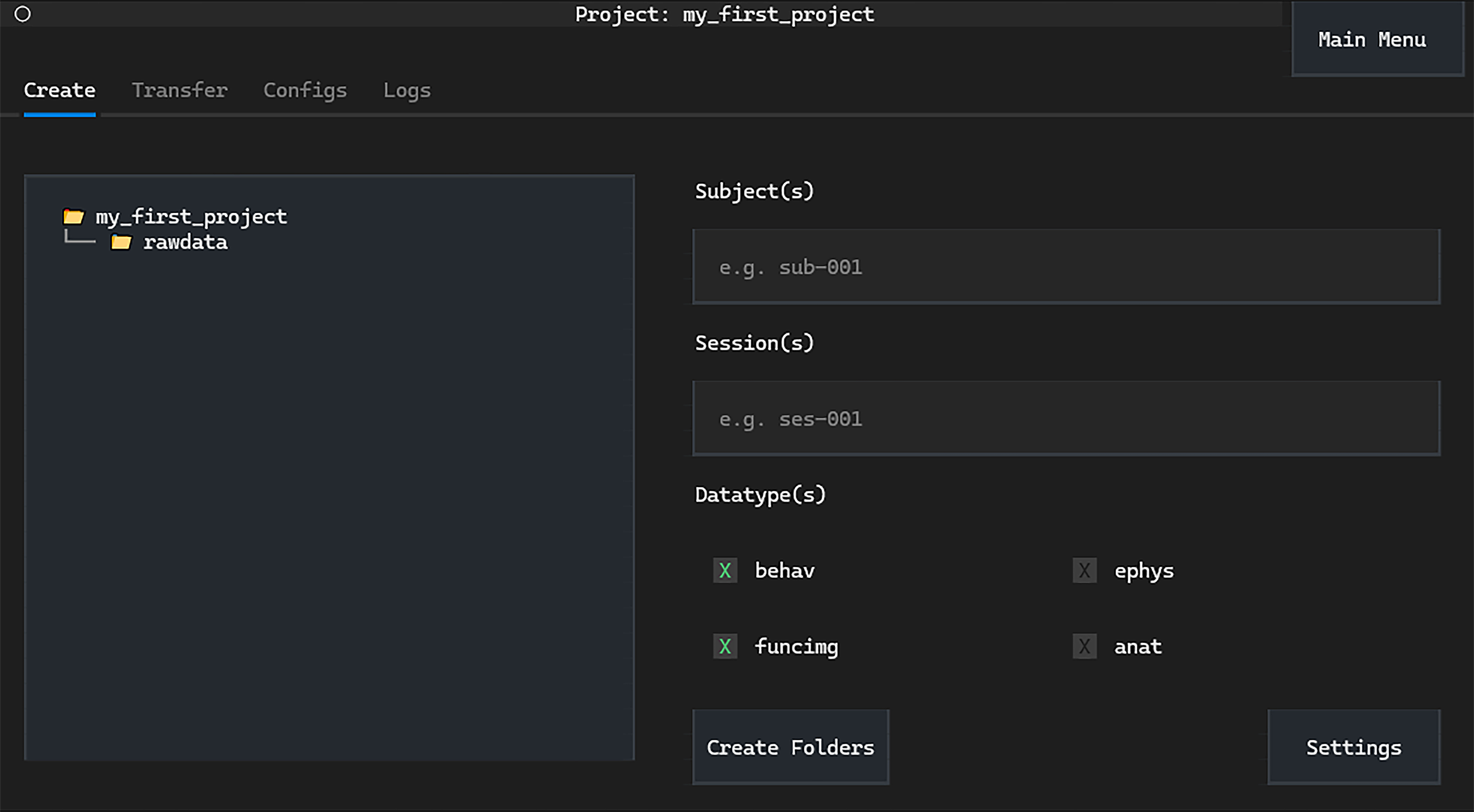Click the funcimg label text

pyautogui.click(x=796, y=646)
